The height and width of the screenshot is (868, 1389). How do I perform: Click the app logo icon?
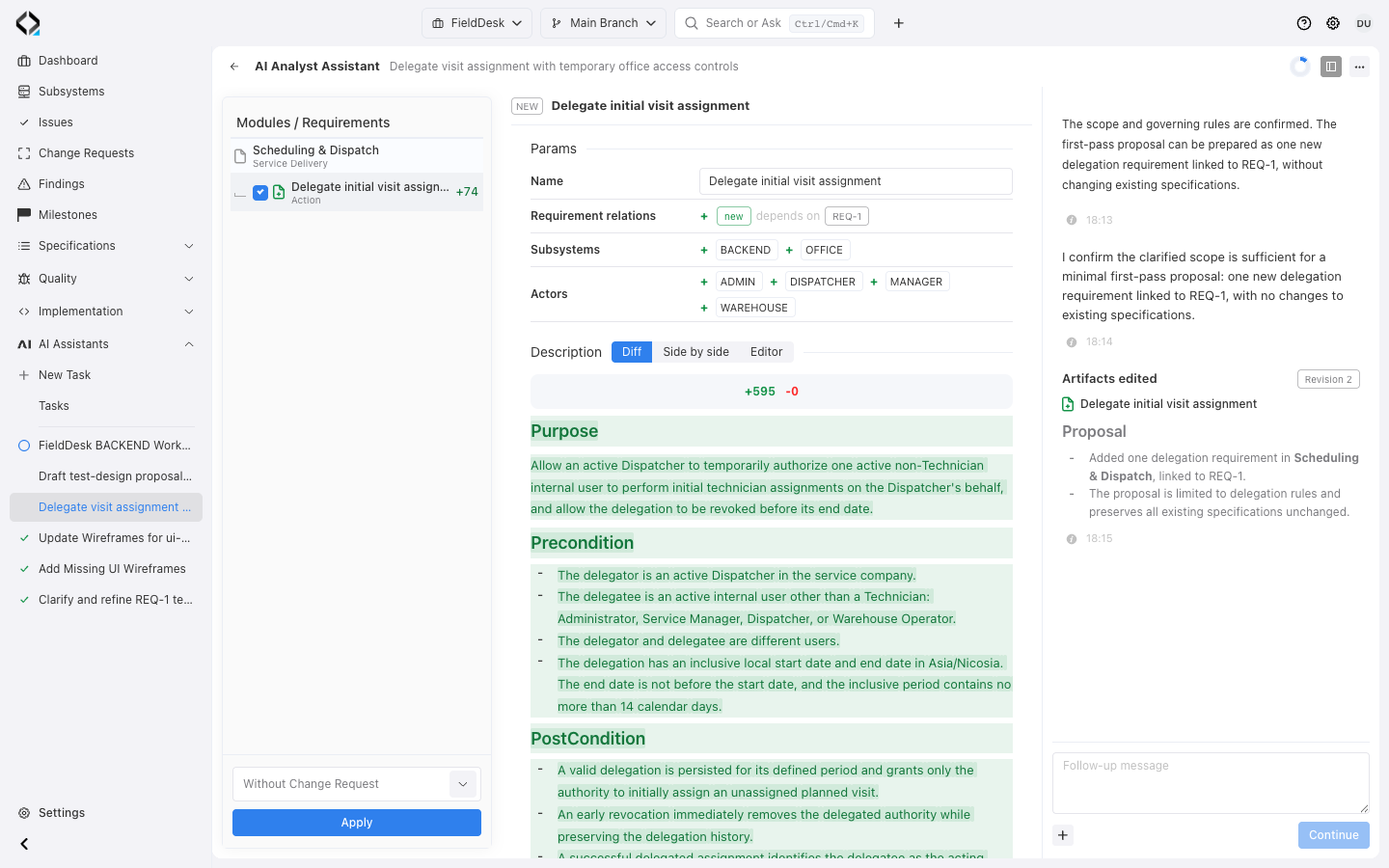(x=28, y=23)
